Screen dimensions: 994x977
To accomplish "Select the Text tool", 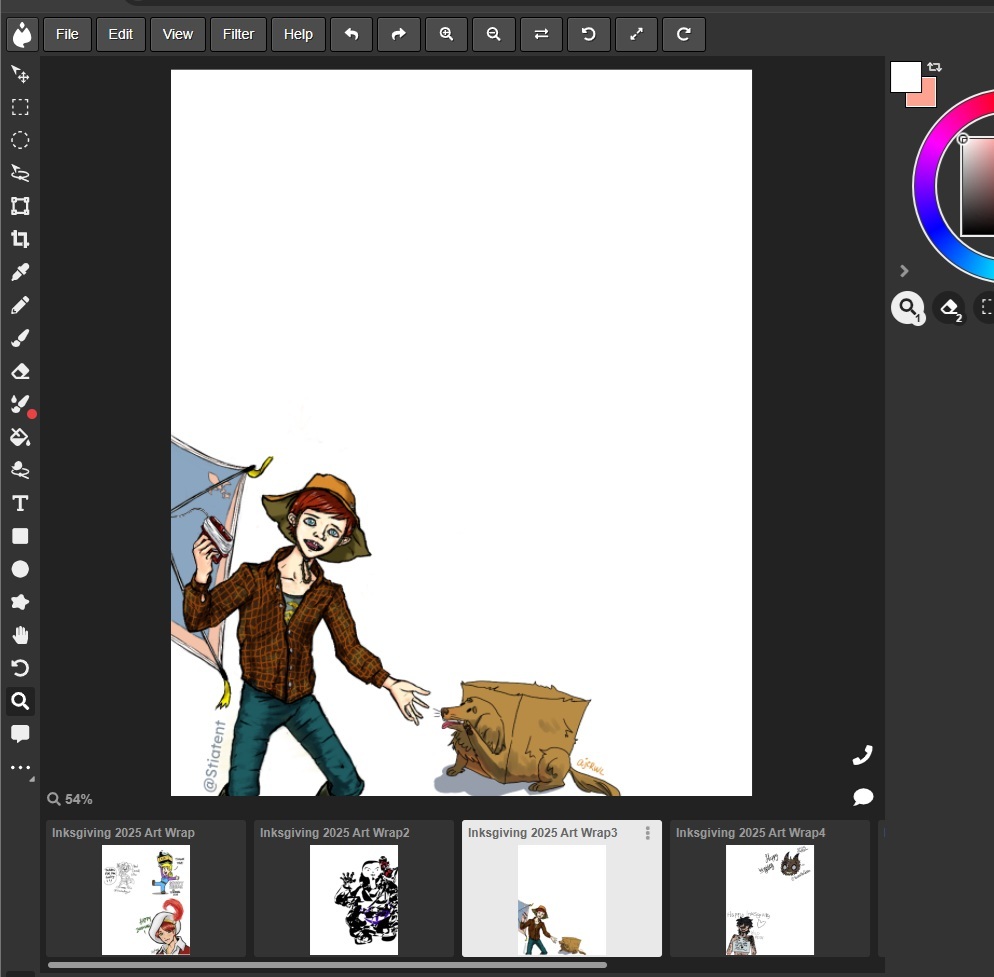I will [x=20, y=503].
